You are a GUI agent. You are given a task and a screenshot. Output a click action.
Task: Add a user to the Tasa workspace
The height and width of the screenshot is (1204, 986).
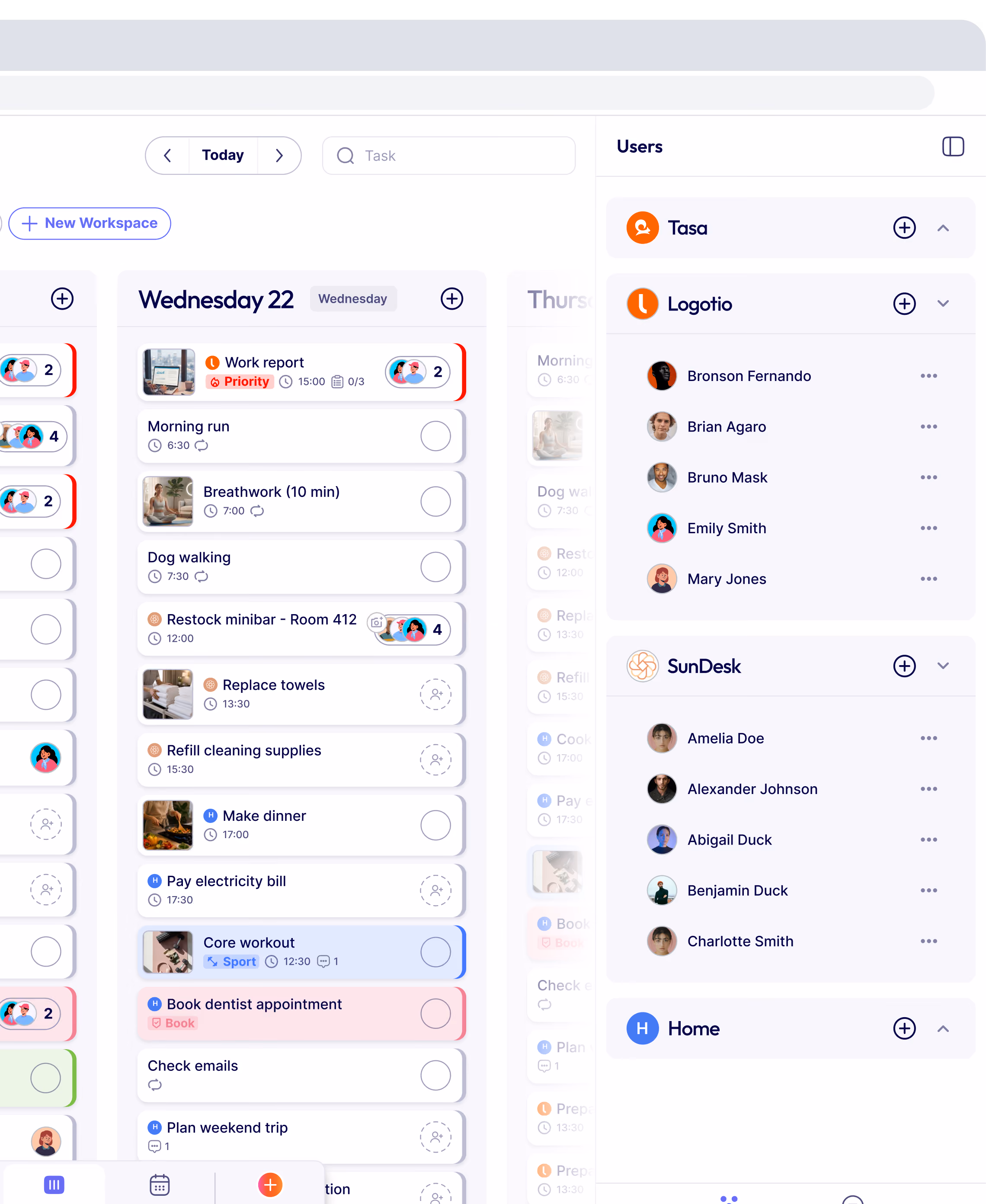[x=904, y=228]
